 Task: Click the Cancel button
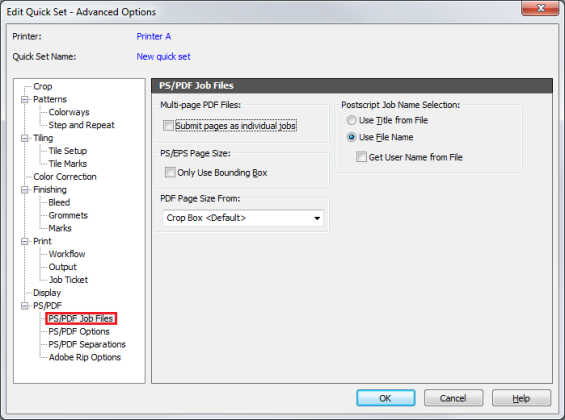(x=453, y=398)
